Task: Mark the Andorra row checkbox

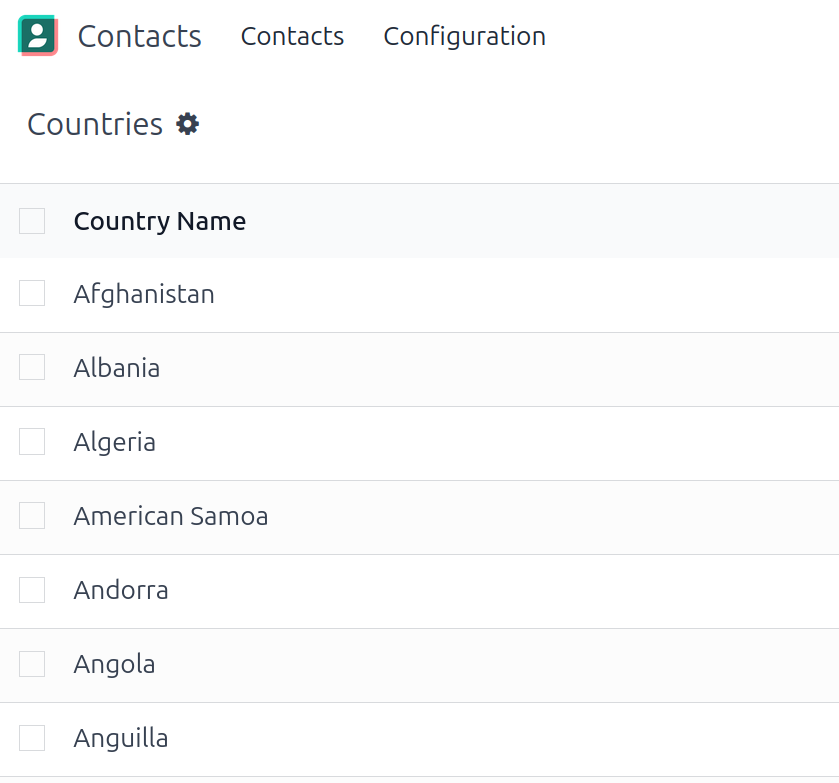Action: point(32,590)
